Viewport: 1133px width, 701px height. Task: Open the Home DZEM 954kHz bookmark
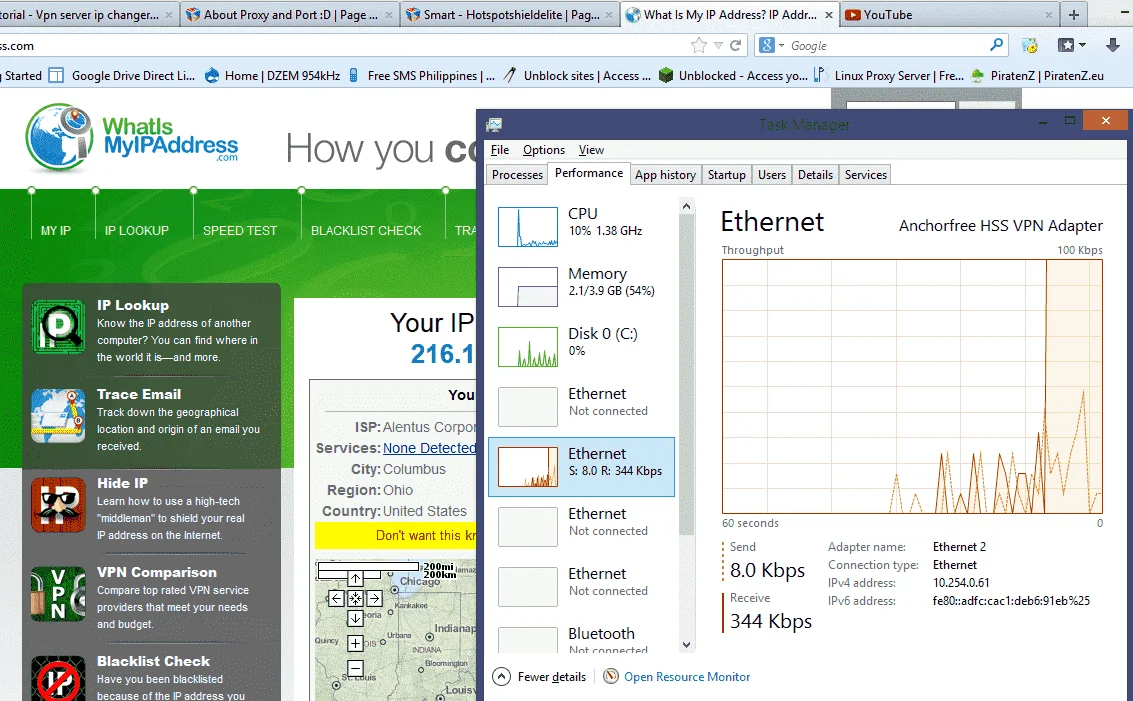[x=273, y=75]
